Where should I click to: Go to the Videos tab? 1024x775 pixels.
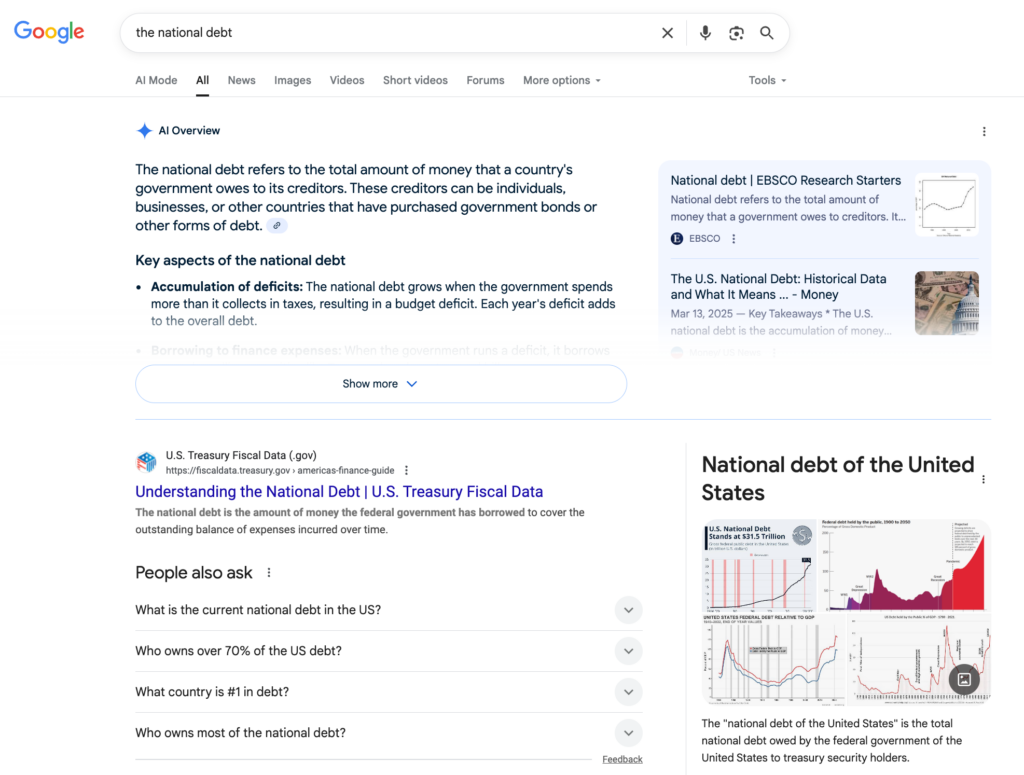[x=347, y=80]
